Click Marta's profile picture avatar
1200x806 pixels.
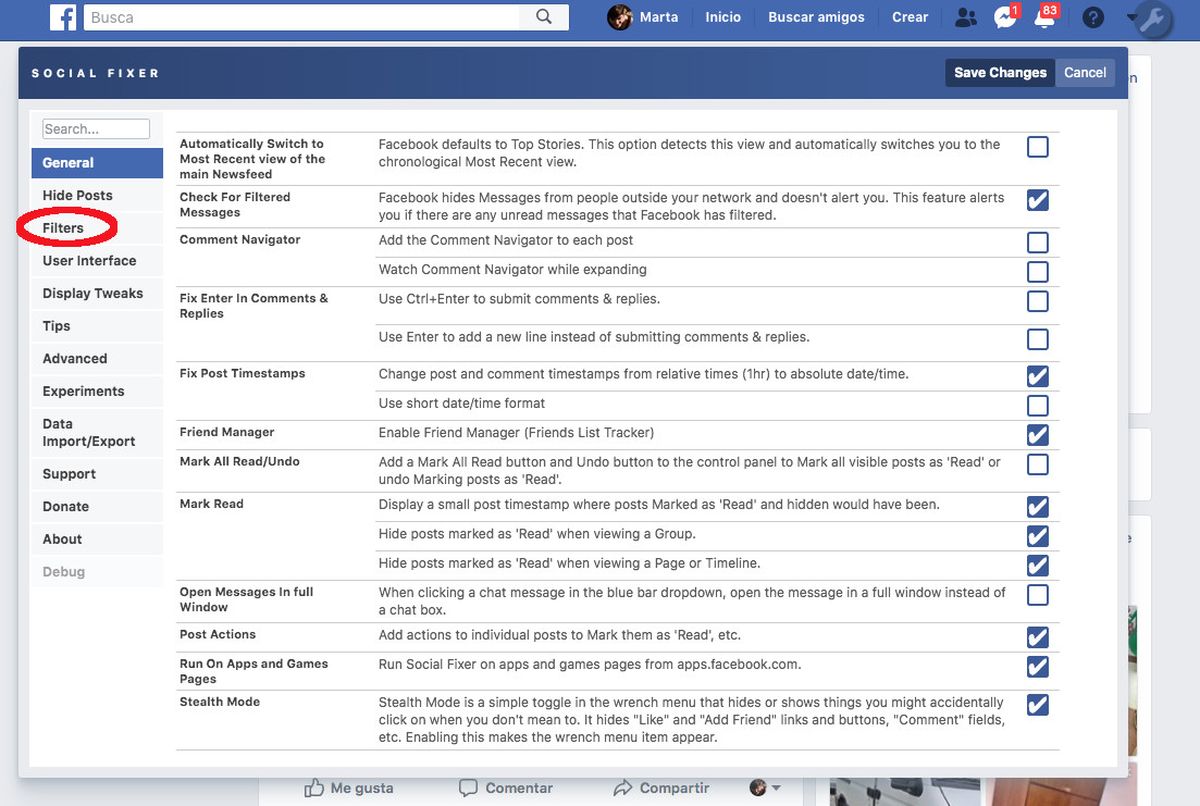pos(620,17)
